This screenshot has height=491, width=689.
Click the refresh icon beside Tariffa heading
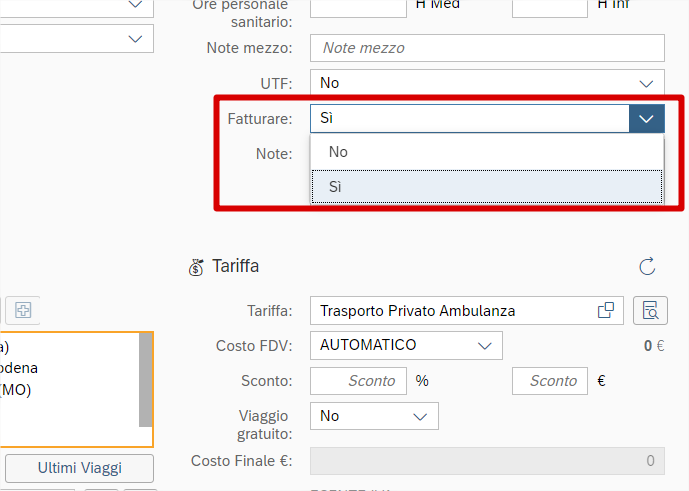[x=647, y=266]
